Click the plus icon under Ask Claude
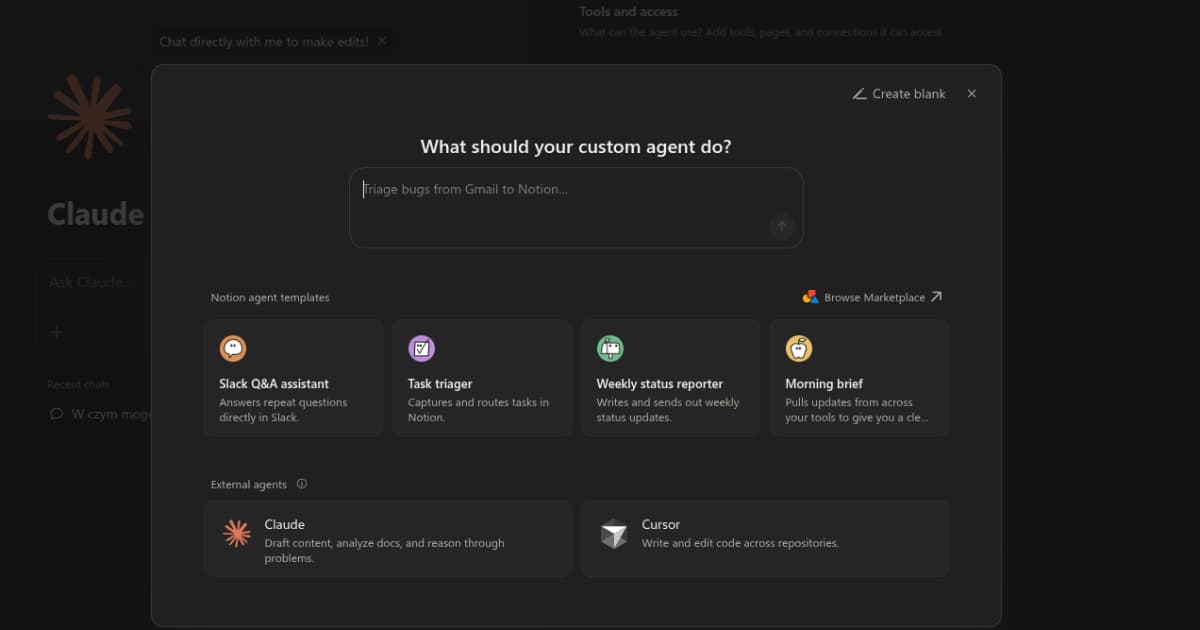 tap(56, 332)
